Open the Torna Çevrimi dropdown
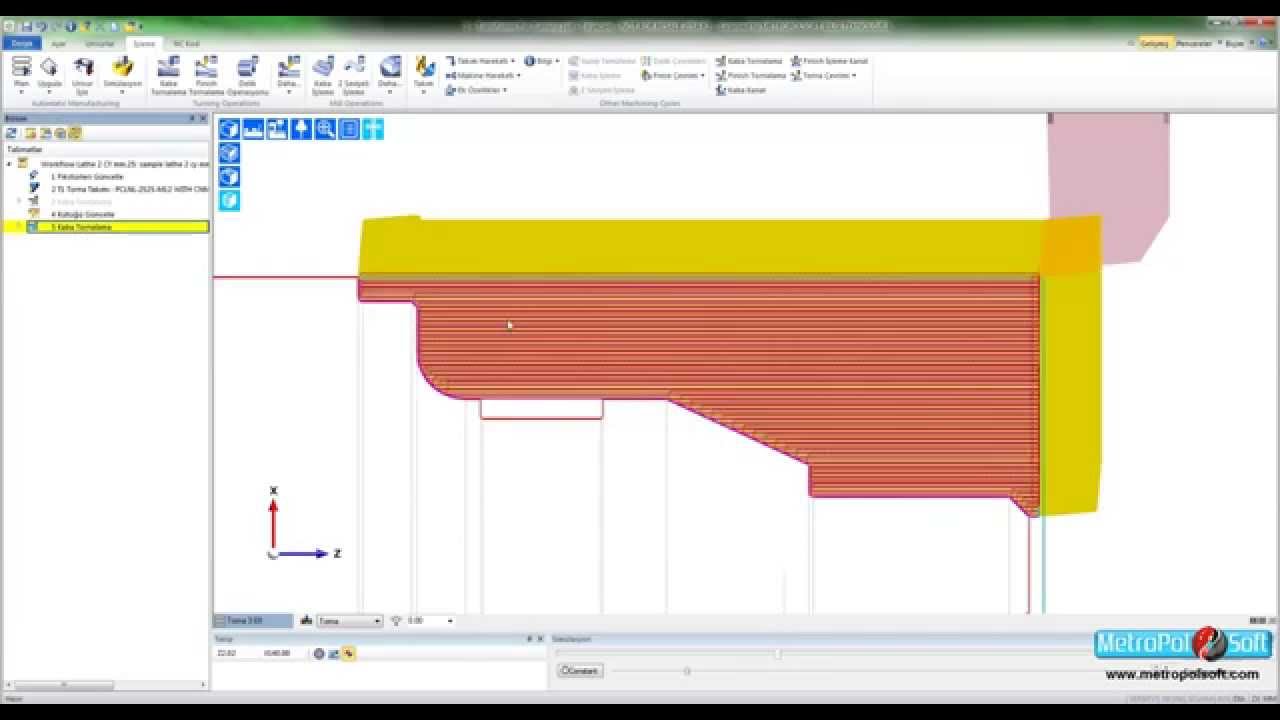The width and height of the screenshot is (1280, 720). 823,75
